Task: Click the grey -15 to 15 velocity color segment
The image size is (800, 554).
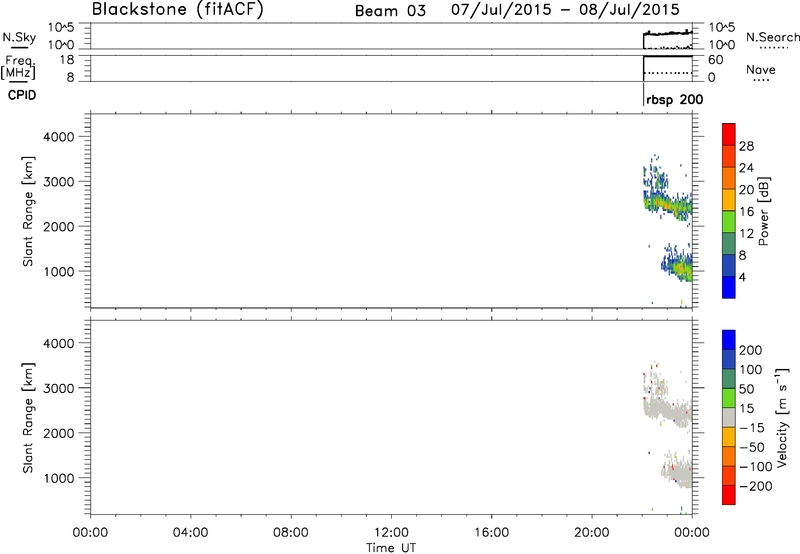Action: [x=729, y=417]
